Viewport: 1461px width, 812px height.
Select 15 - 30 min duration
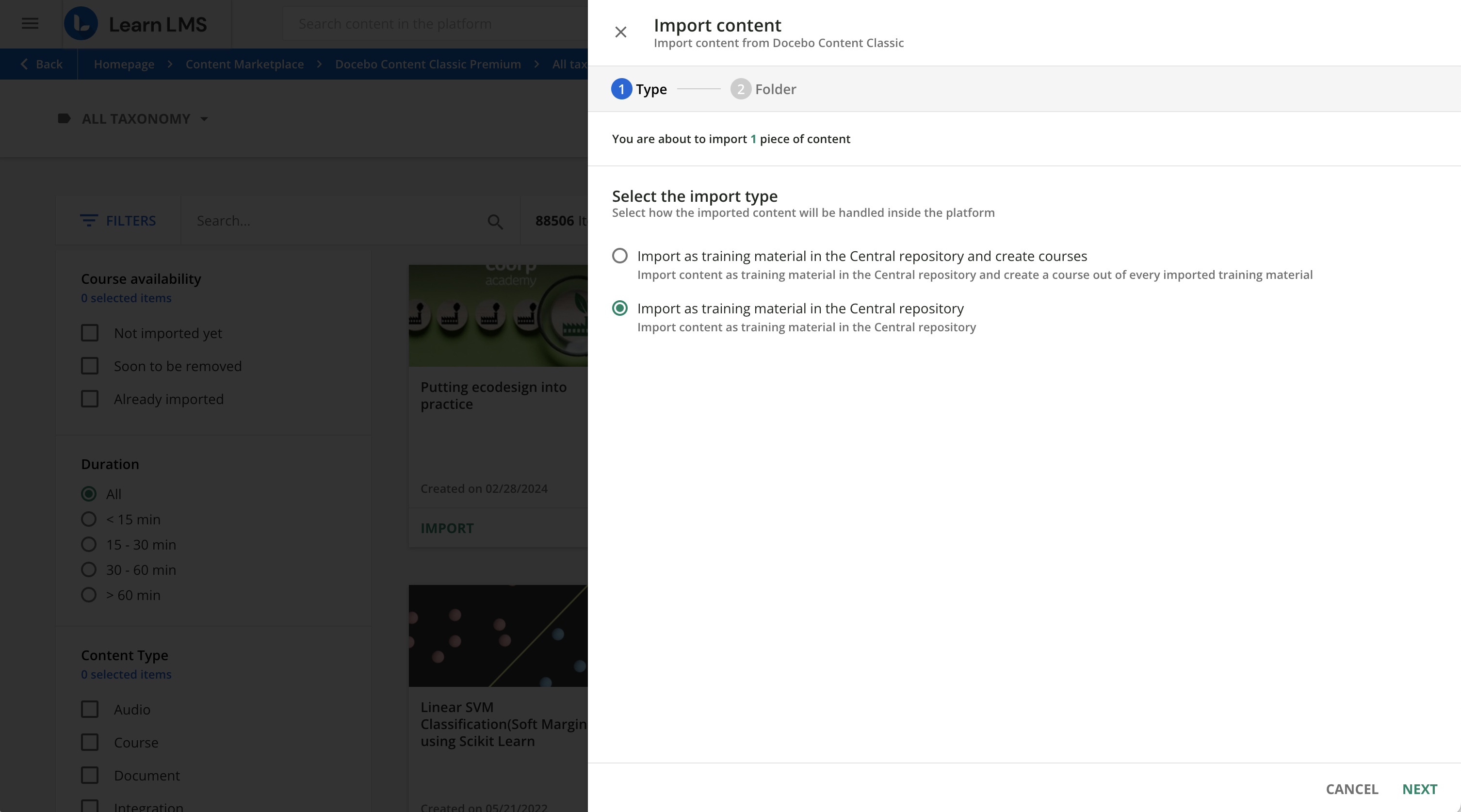click(88, 544)
